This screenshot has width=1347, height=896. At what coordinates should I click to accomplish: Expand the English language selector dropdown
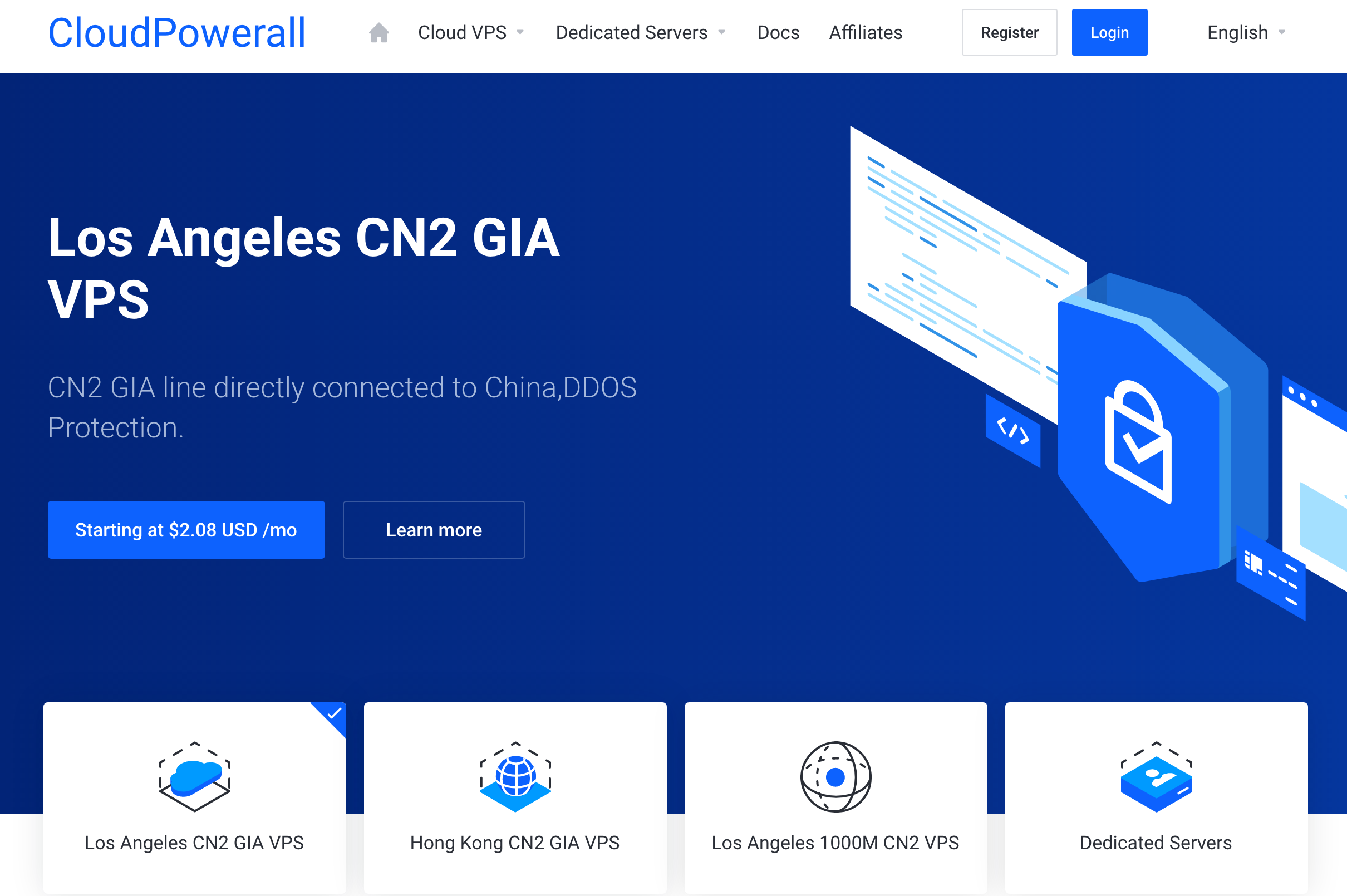point(1246,32)
